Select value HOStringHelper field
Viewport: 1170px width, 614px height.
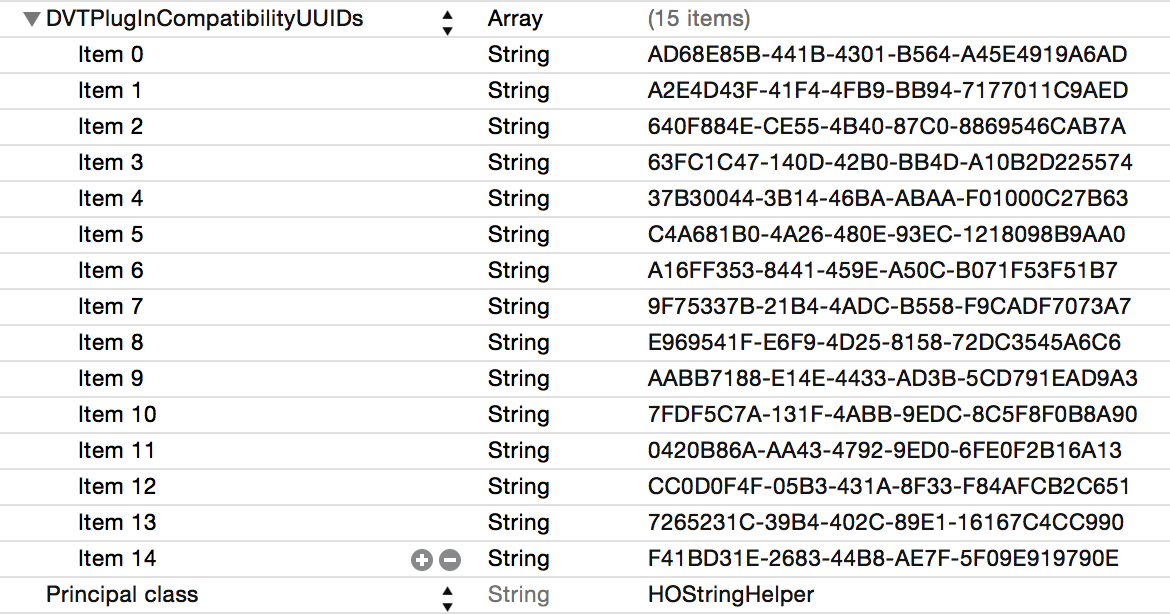[731, 595]
